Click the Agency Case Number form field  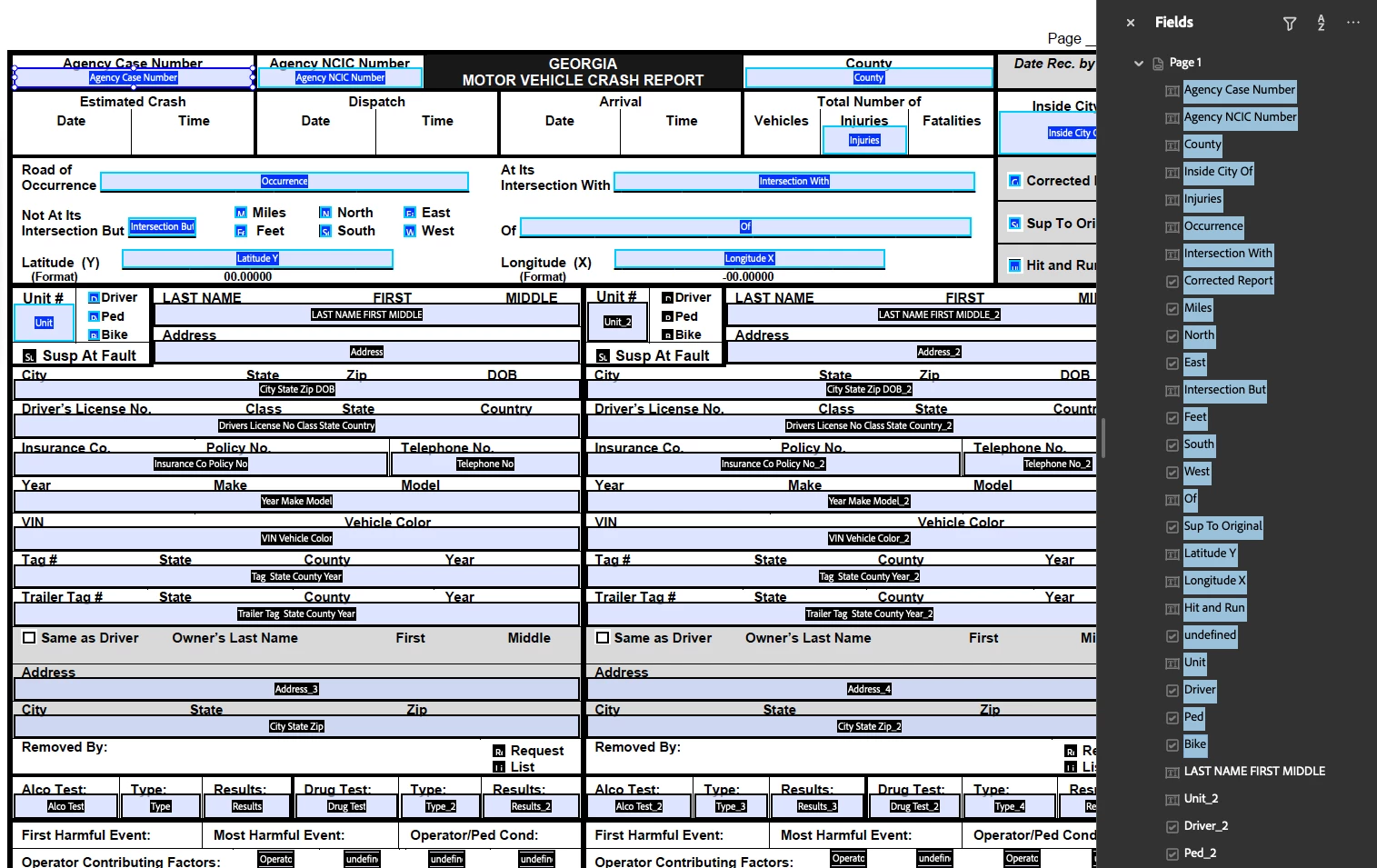click(134, 78)
